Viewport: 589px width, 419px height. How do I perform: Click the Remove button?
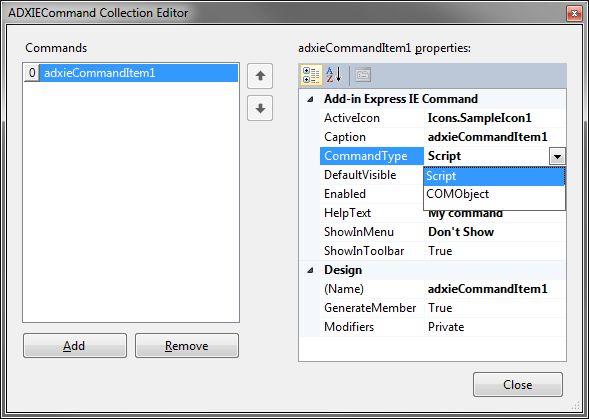click(x=187, y=346)
